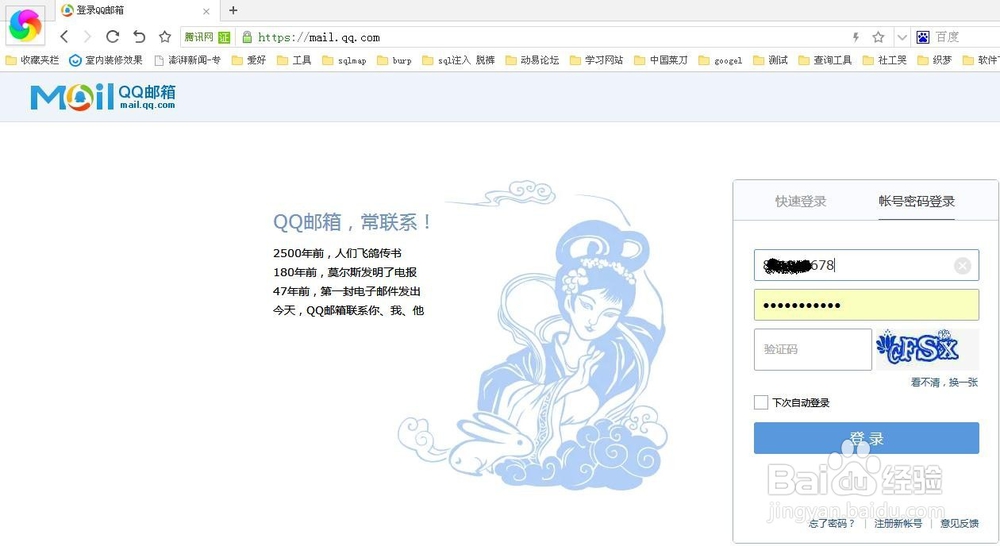The height and width of the screenshot is (546, 1000).
Task: Open the 中国菜刀 bookmark folder
Action: (x=661, y=60)
